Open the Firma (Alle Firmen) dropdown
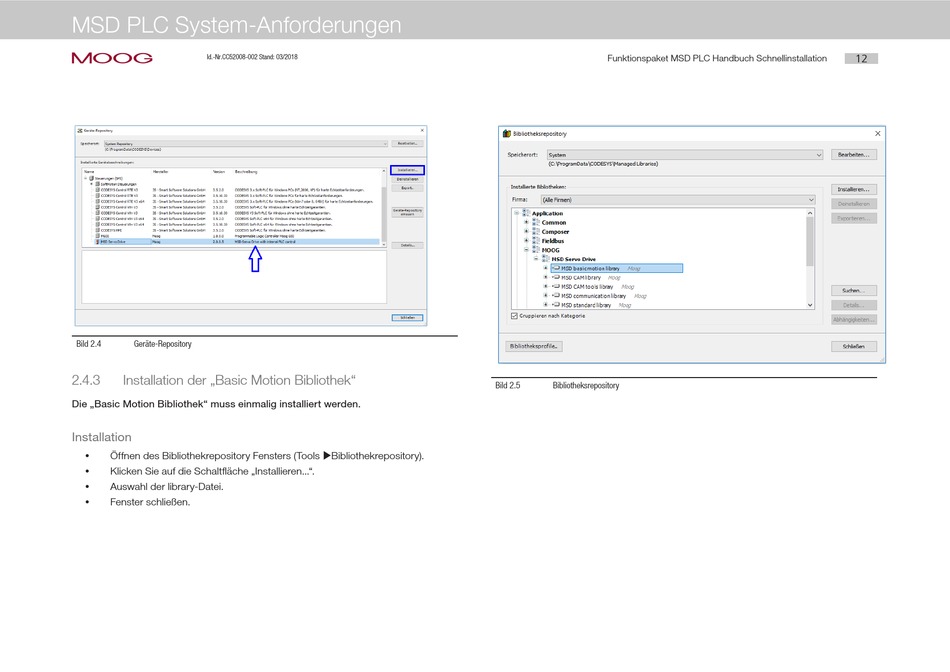The image size is (950, 672). click(678, 199)
